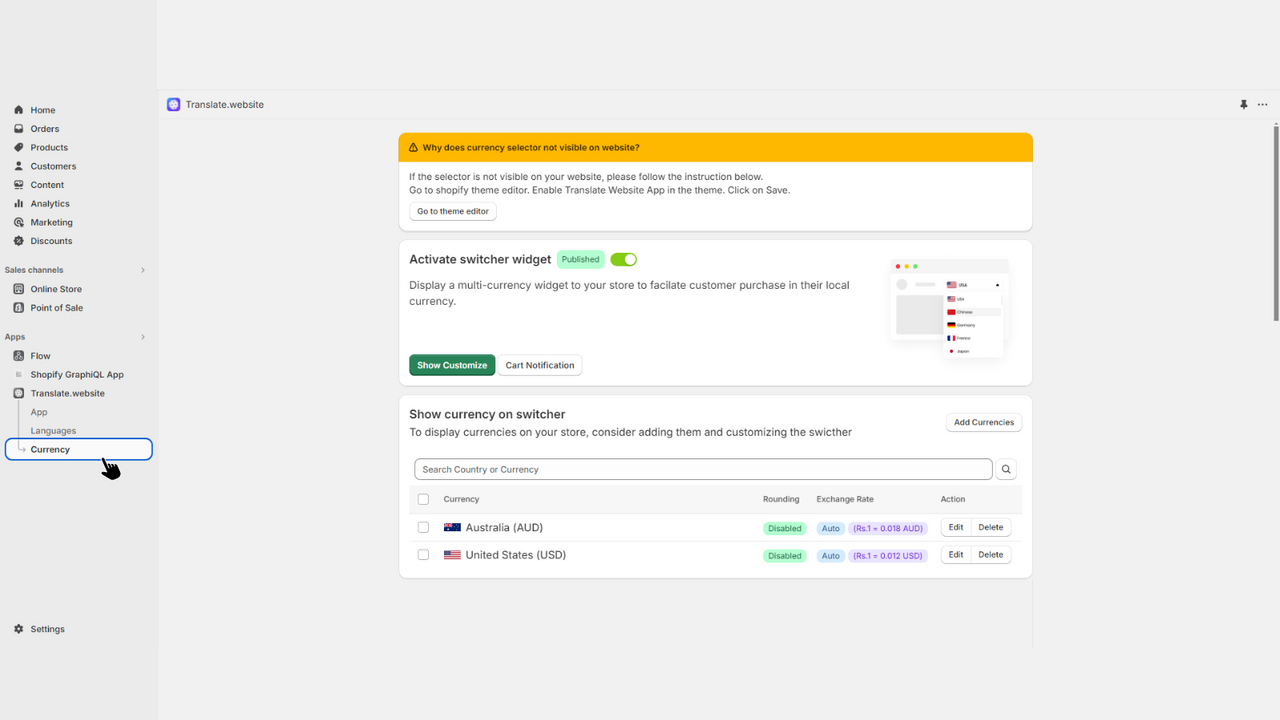
Task: Click the Rs.1 = 0.012 USD rate
Action: 888,556
